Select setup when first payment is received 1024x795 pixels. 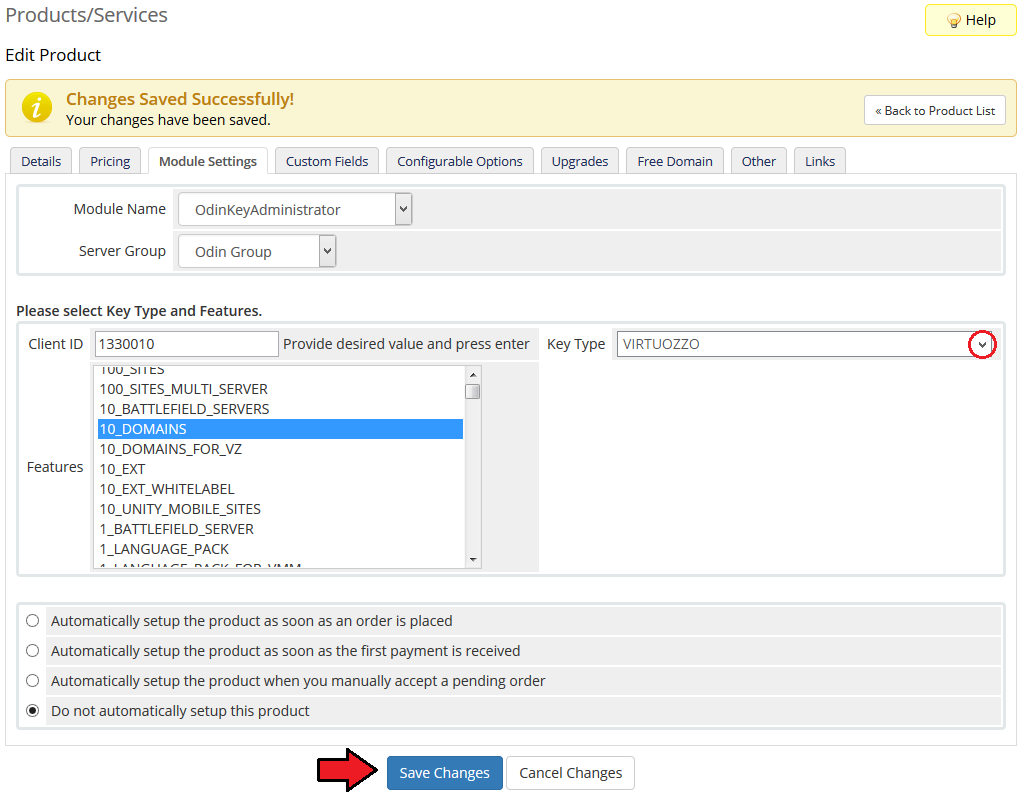pos(33,651)
